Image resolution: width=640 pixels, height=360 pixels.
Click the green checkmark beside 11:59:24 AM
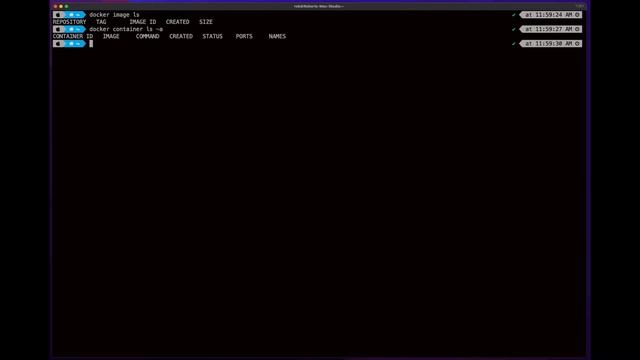click(x=514, y=15)
